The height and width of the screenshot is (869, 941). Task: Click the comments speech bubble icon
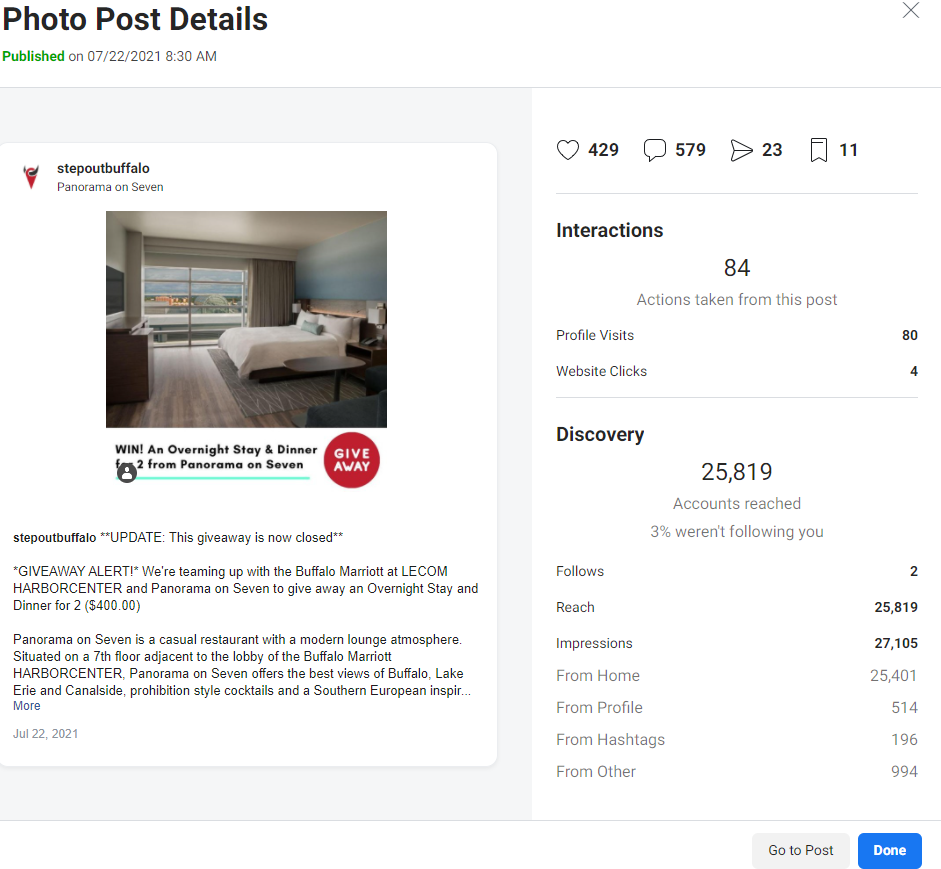(x=655, y=150)
